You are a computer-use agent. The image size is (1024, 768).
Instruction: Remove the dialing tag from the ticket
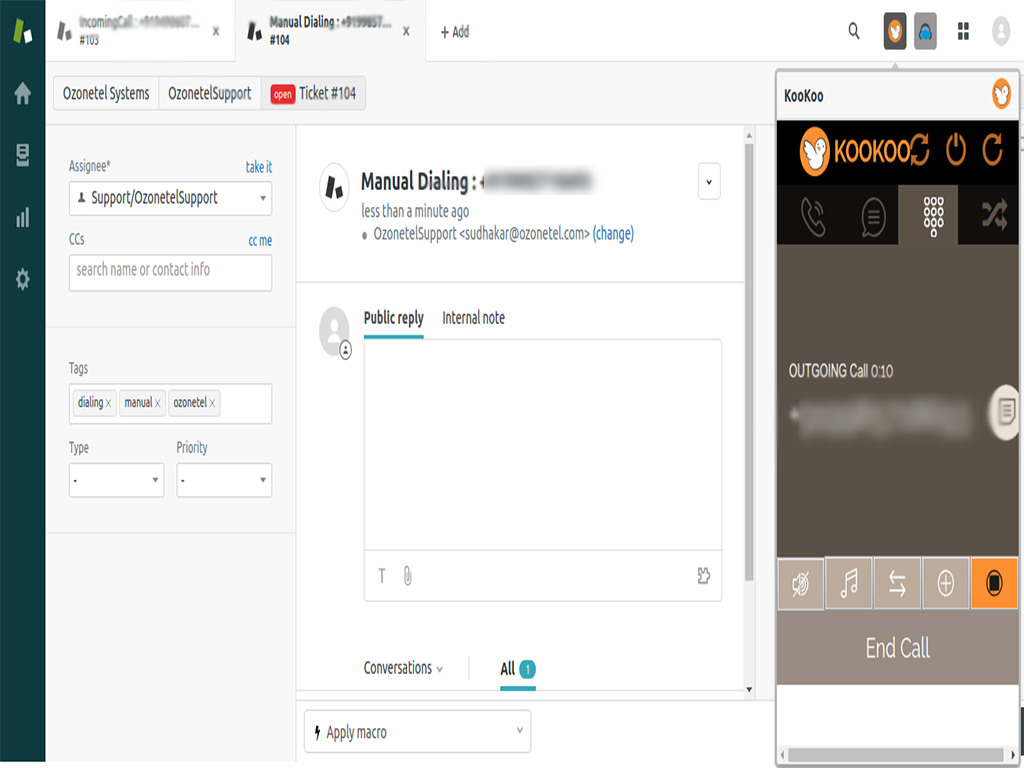(108, 402)
